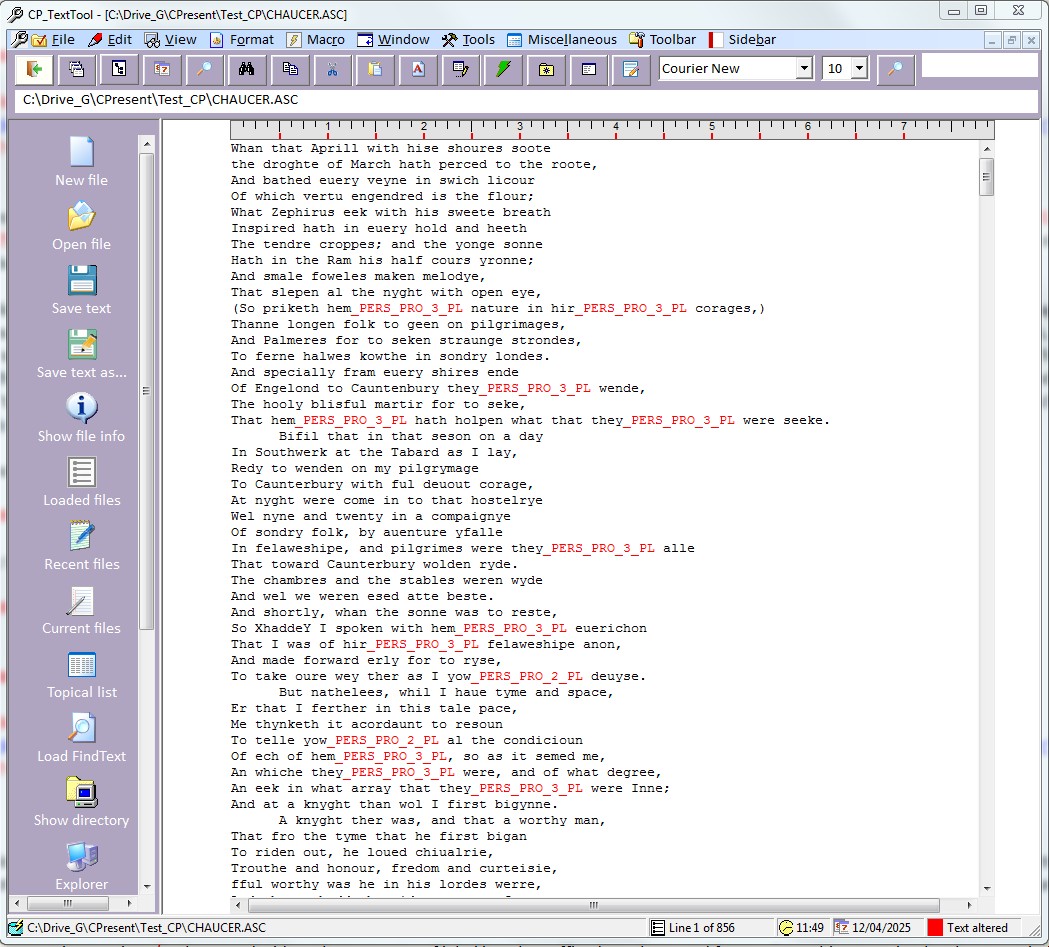Click the green arrow exit toolbar button
The height and width of the screenshot is (947, 1049).
(36, 69)
